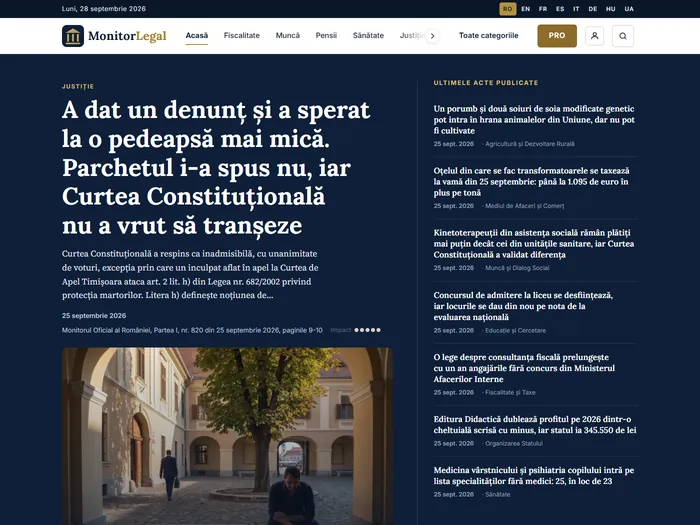Image resolution: width=700 pixels, height=525 pixels.
Task: Click the JUSTIȚIE label above the headline
Action: 78,87
